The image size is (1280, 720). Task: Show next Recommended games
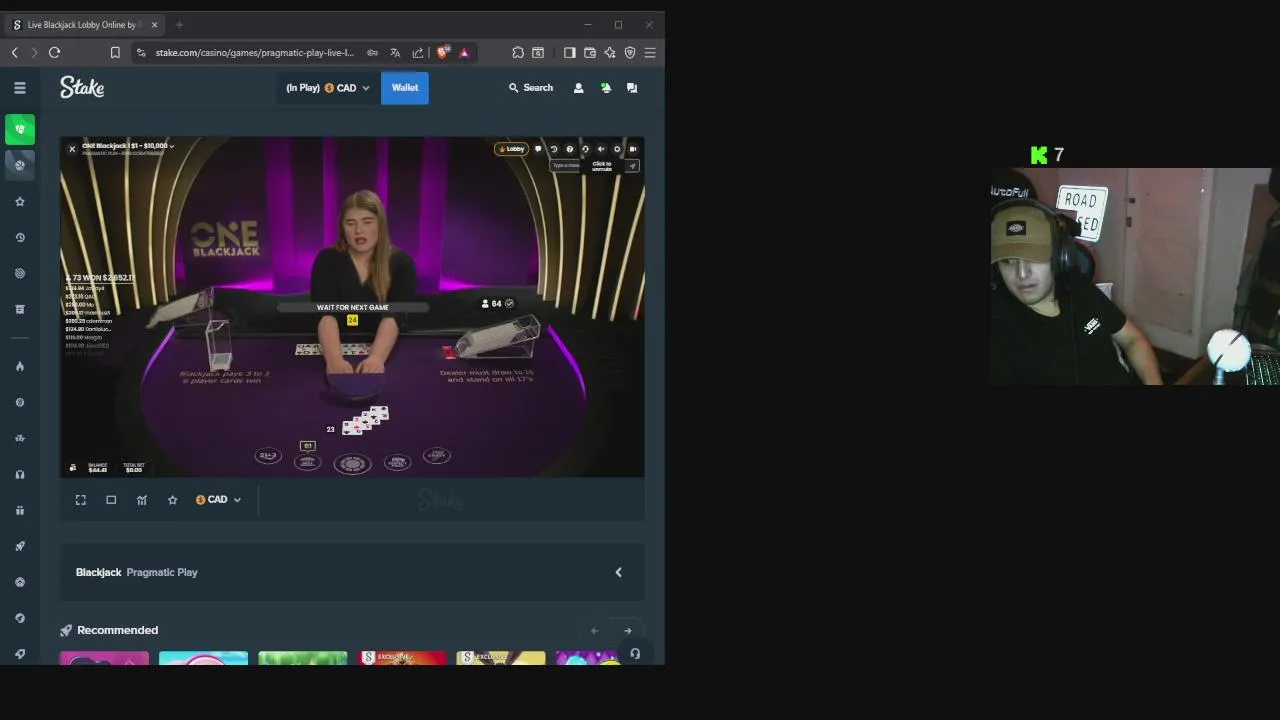pos(628,631)
